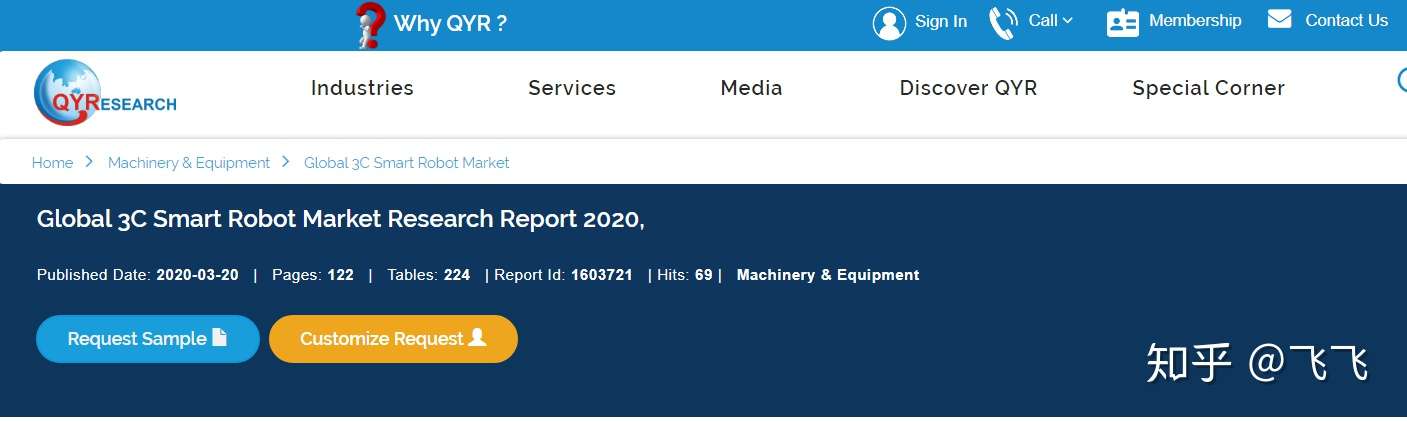Click the person icon in Customize Request
Image resolution: width=1407 pixels, height=423 pixels.
point(477,337)
